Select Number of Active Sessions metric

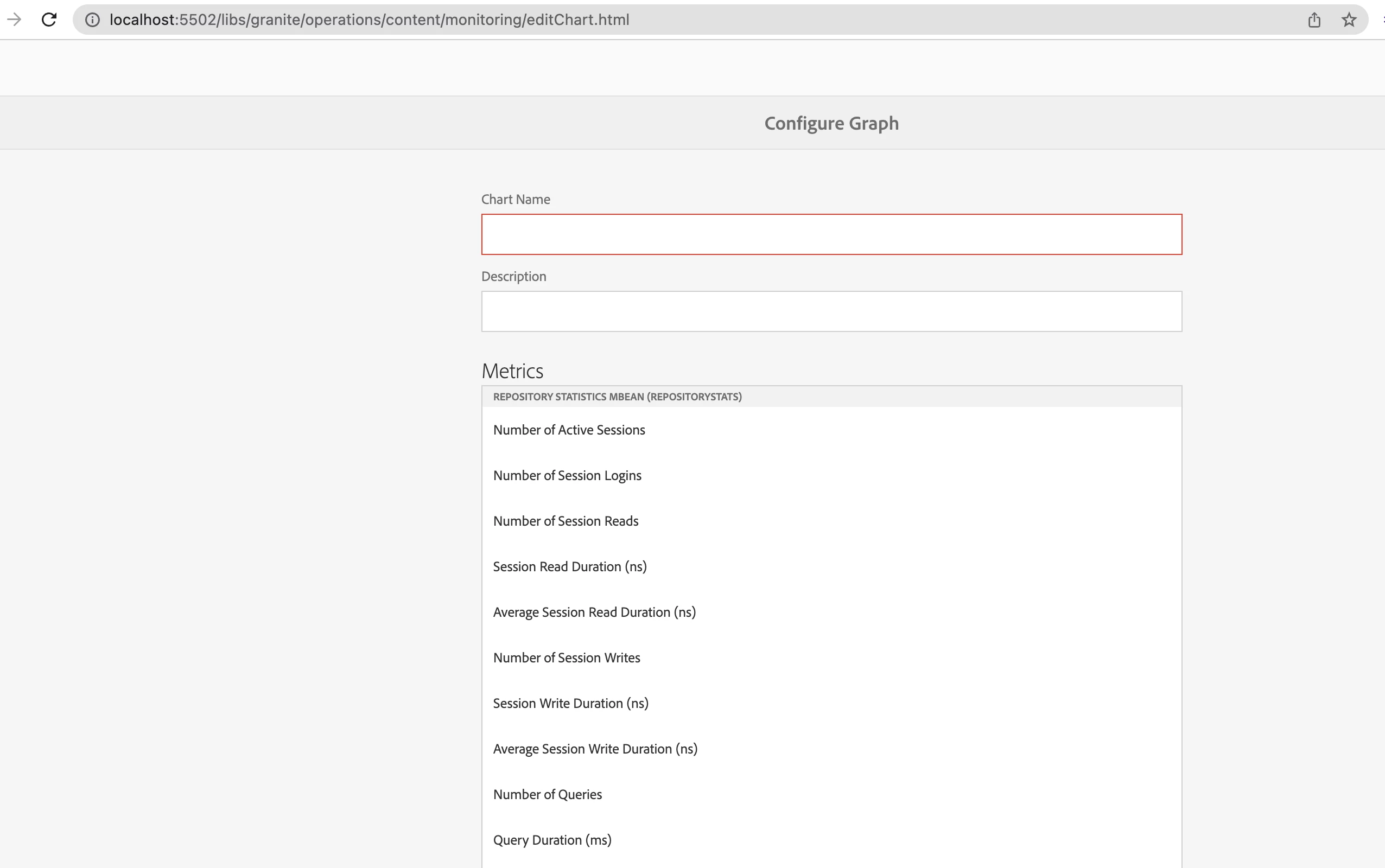click(x=568, y=430)
